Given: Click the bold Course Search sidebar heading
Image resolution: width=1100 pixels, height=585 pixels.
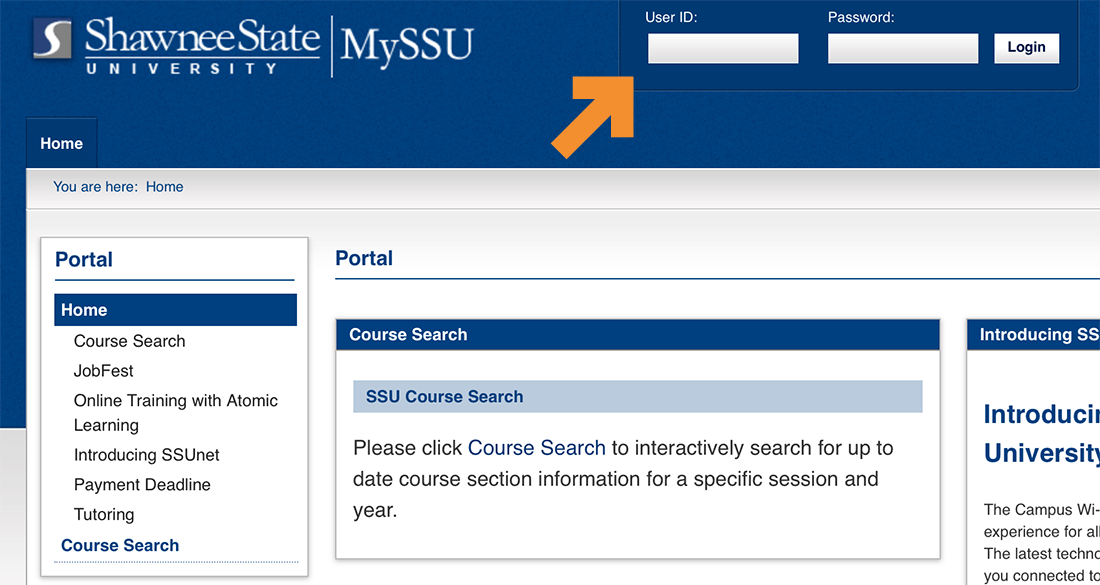Looking at the screenshot, I should coord(120,545).
